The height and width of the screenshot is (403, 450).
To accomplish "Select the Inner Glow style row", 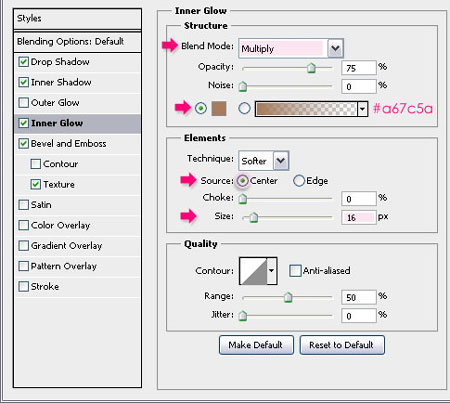I will click(78, 123).
